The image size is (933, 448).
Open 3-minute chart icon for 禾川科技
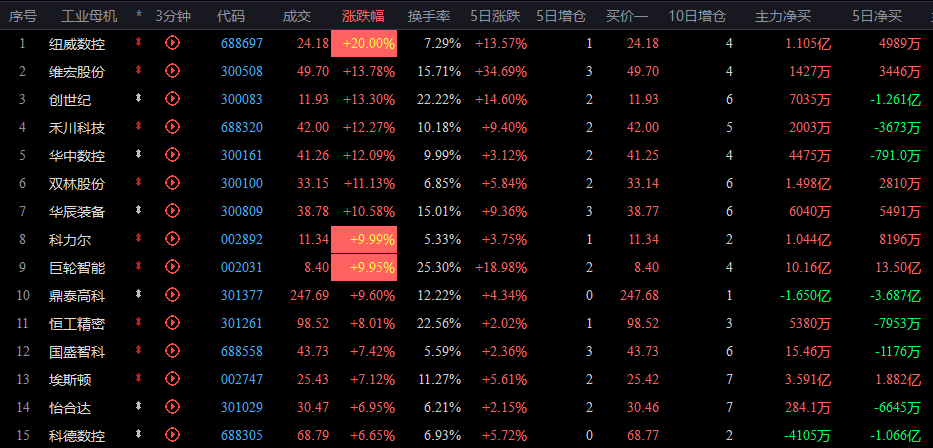tap(173, 127)
